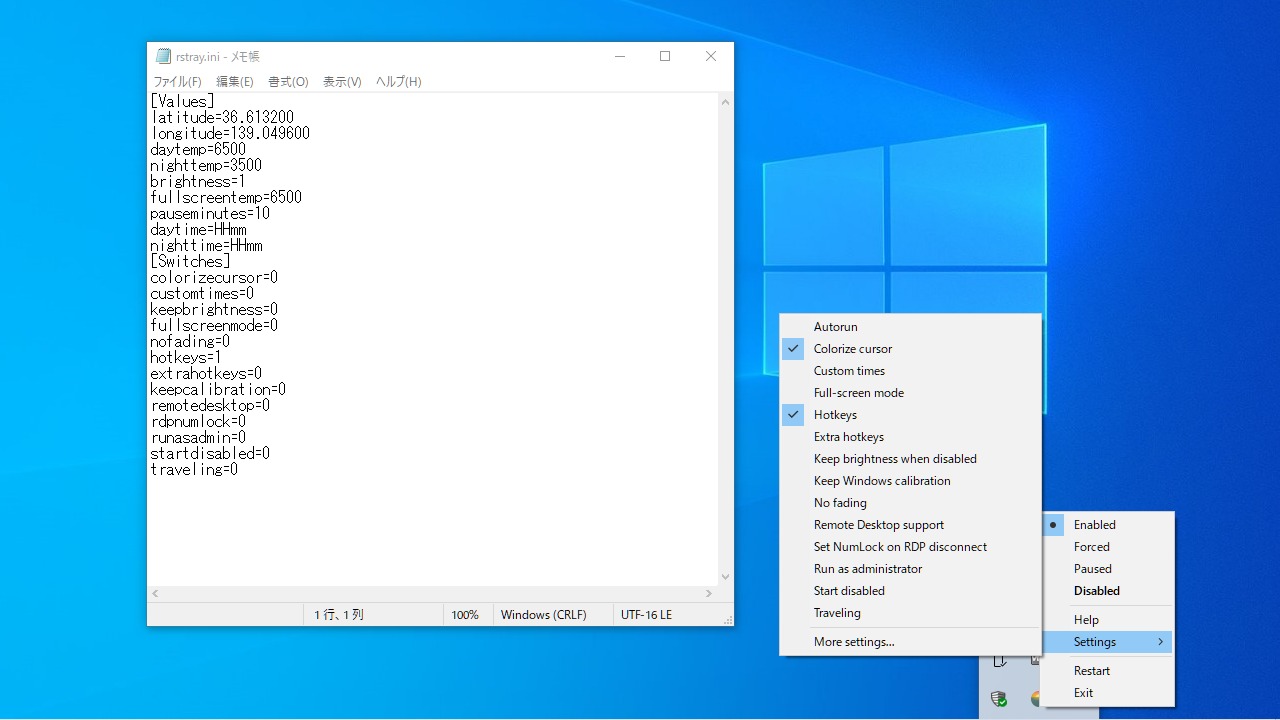Choose Exit in the tray menu

point(1107,693)
